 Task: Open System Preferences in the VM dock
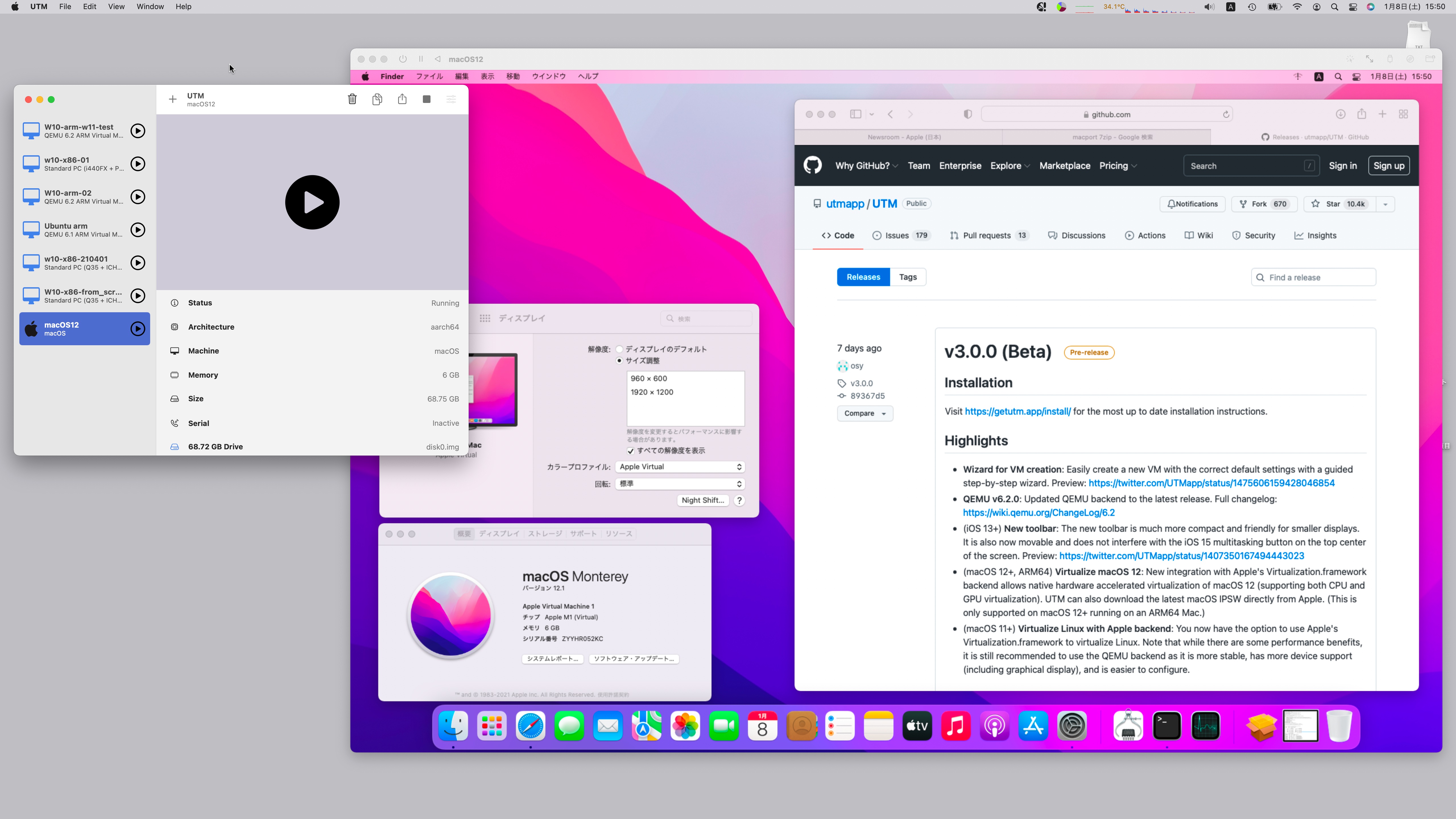[1072, 725]
